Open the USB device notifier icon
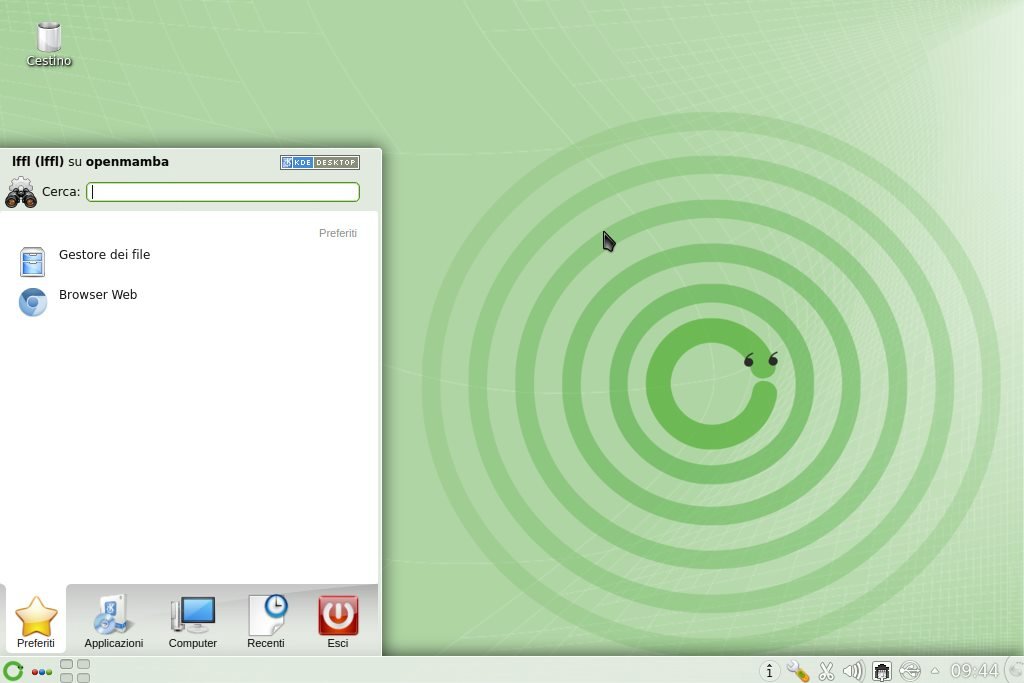1024x683 pixels. coord(910,671)
